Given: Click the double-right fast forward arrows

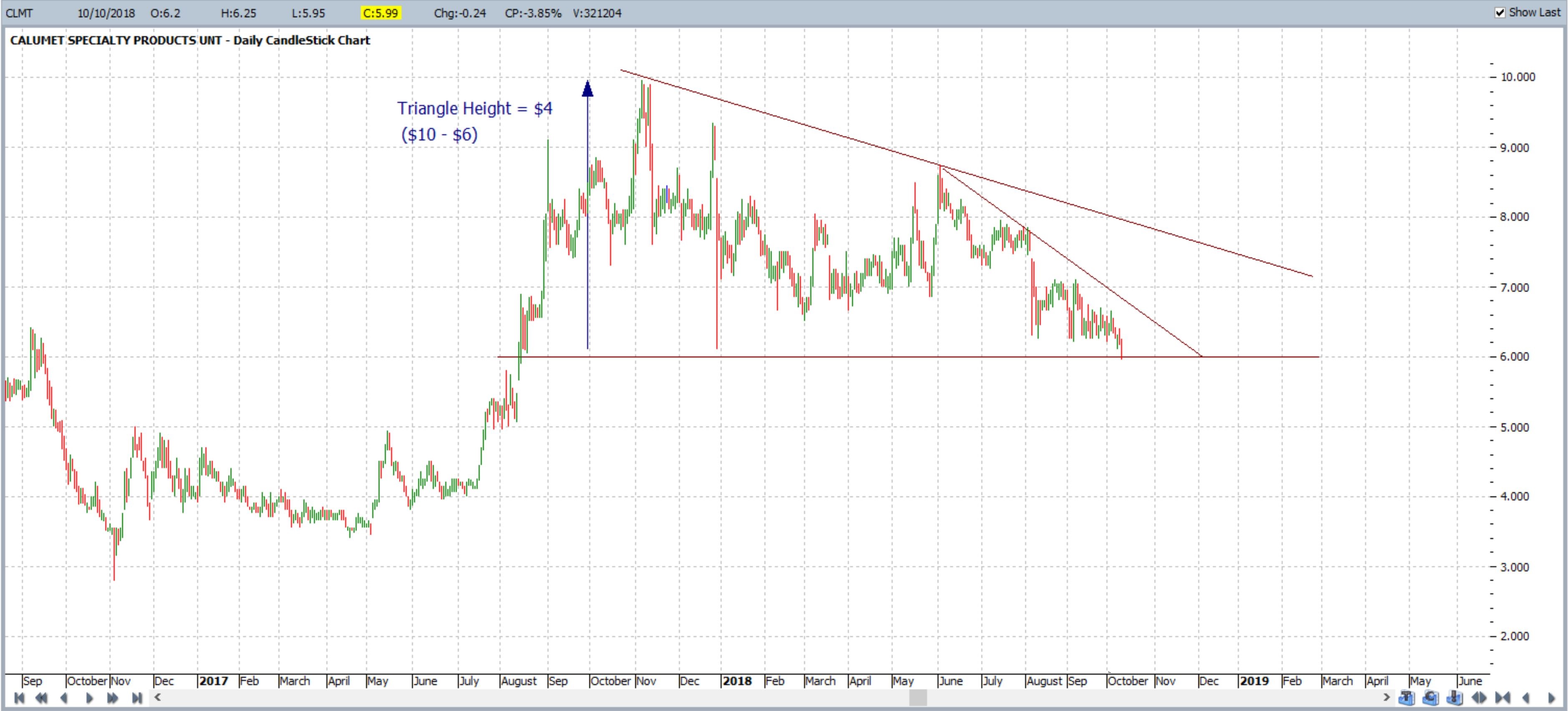Looking at the screenshot, I should pos(113,698).
